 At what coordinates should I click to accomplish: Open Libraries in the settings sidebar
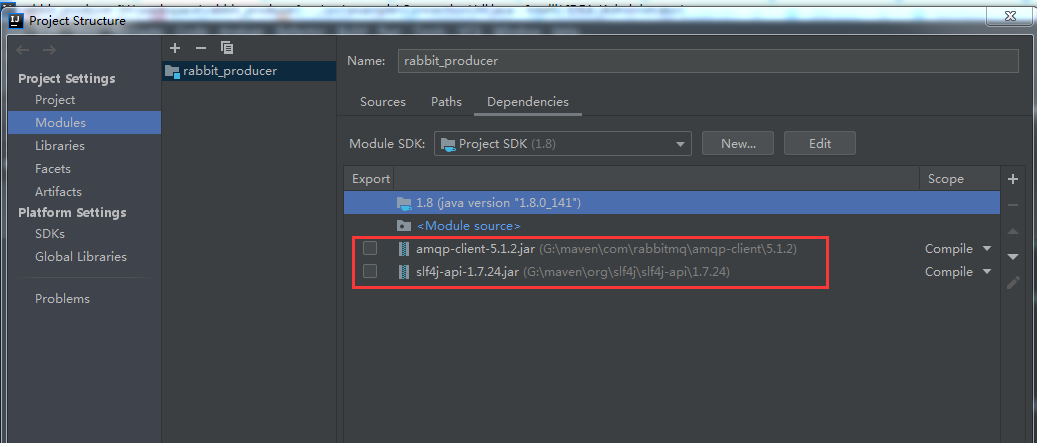coord(60,145)
